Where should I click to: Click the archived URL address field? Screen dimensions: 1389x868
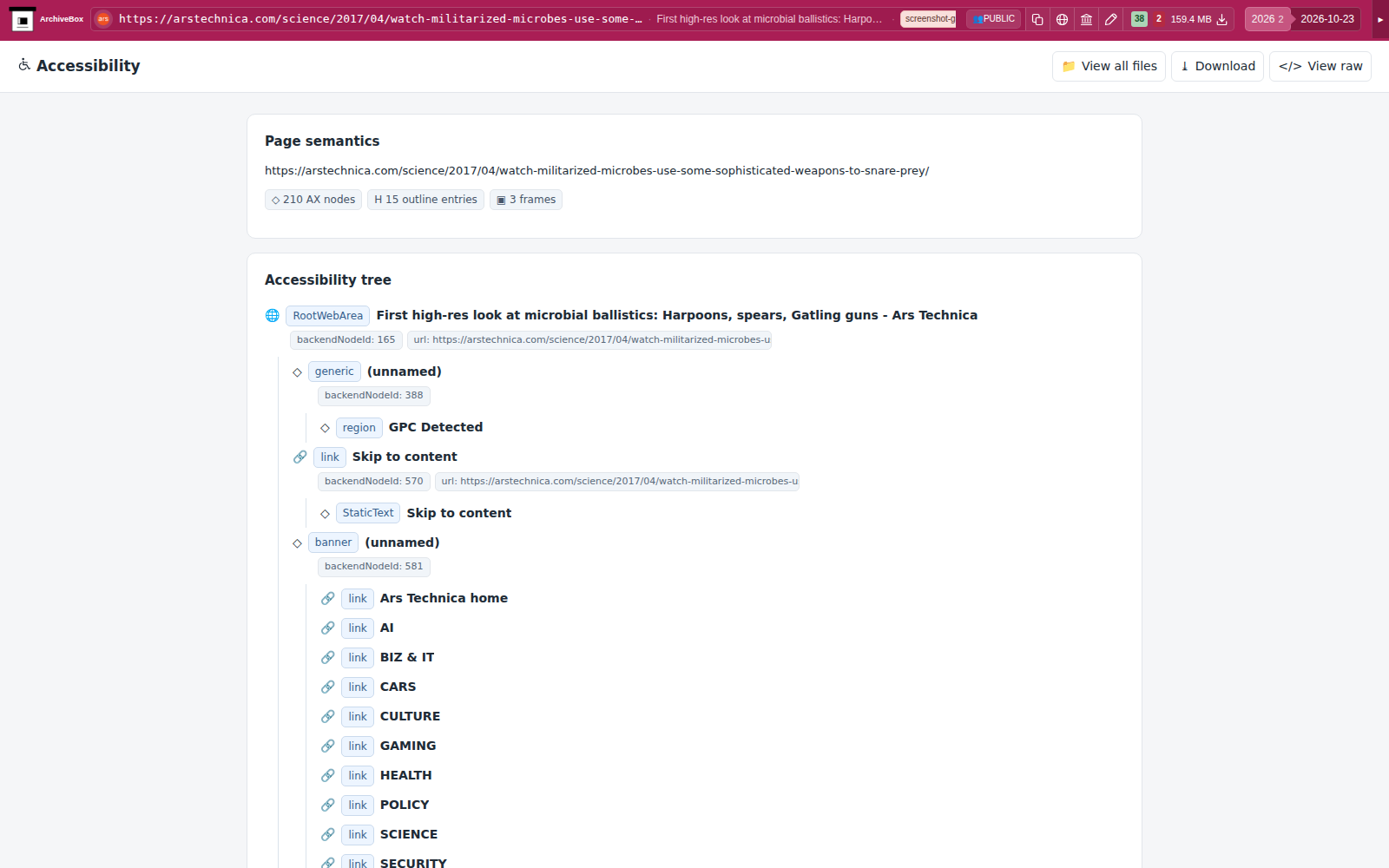(380, 19)
